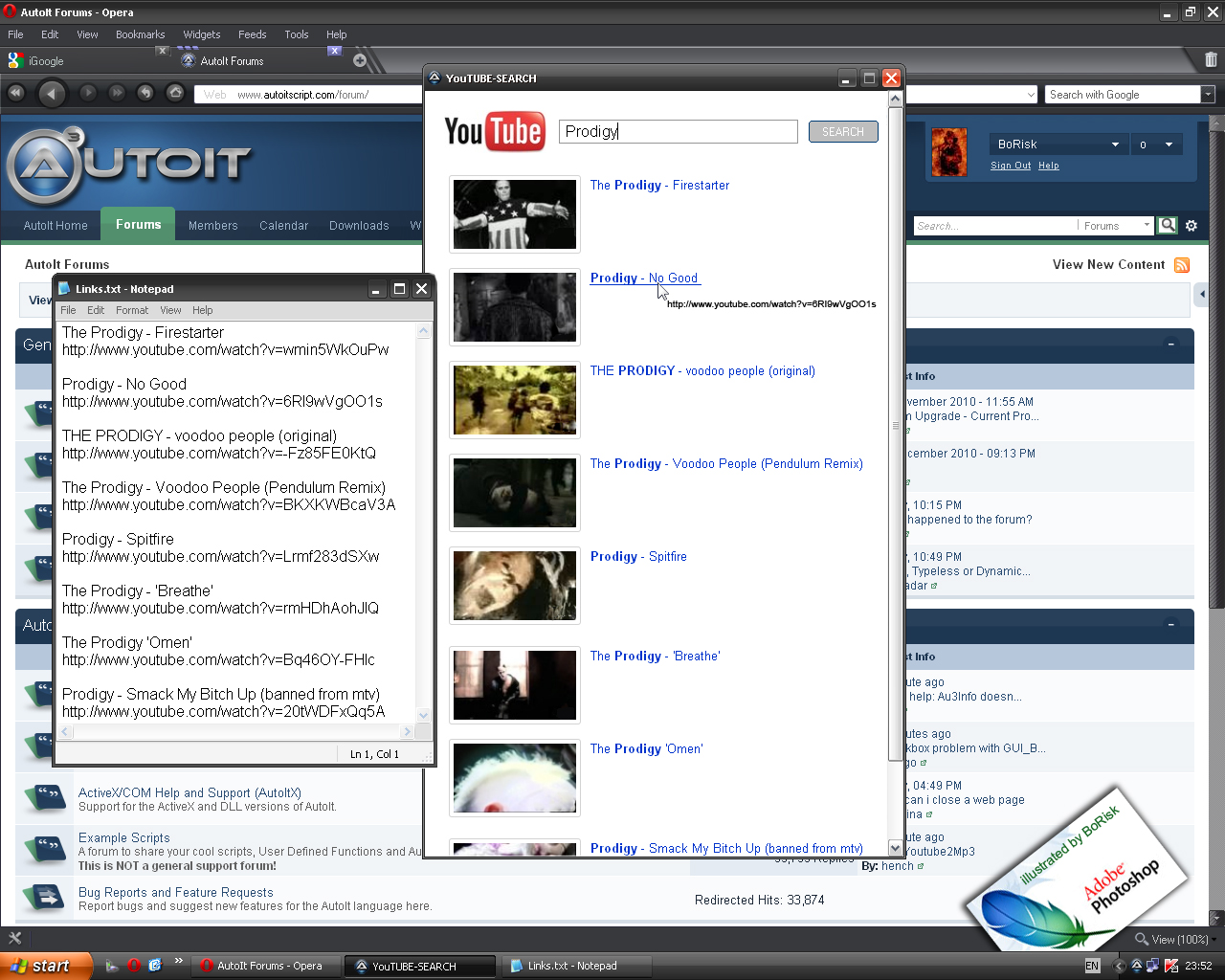Click the YouTube-Search results scroll down arrow
1225x980 pixels.
[x=896, y=848]
